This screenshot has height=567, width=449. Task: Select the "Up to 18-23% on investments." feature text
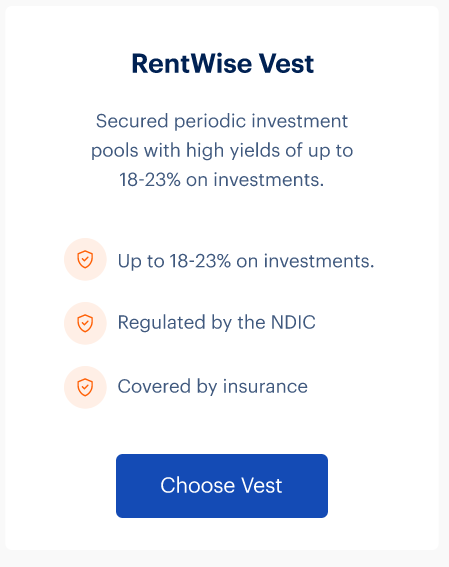coord(246,261)
